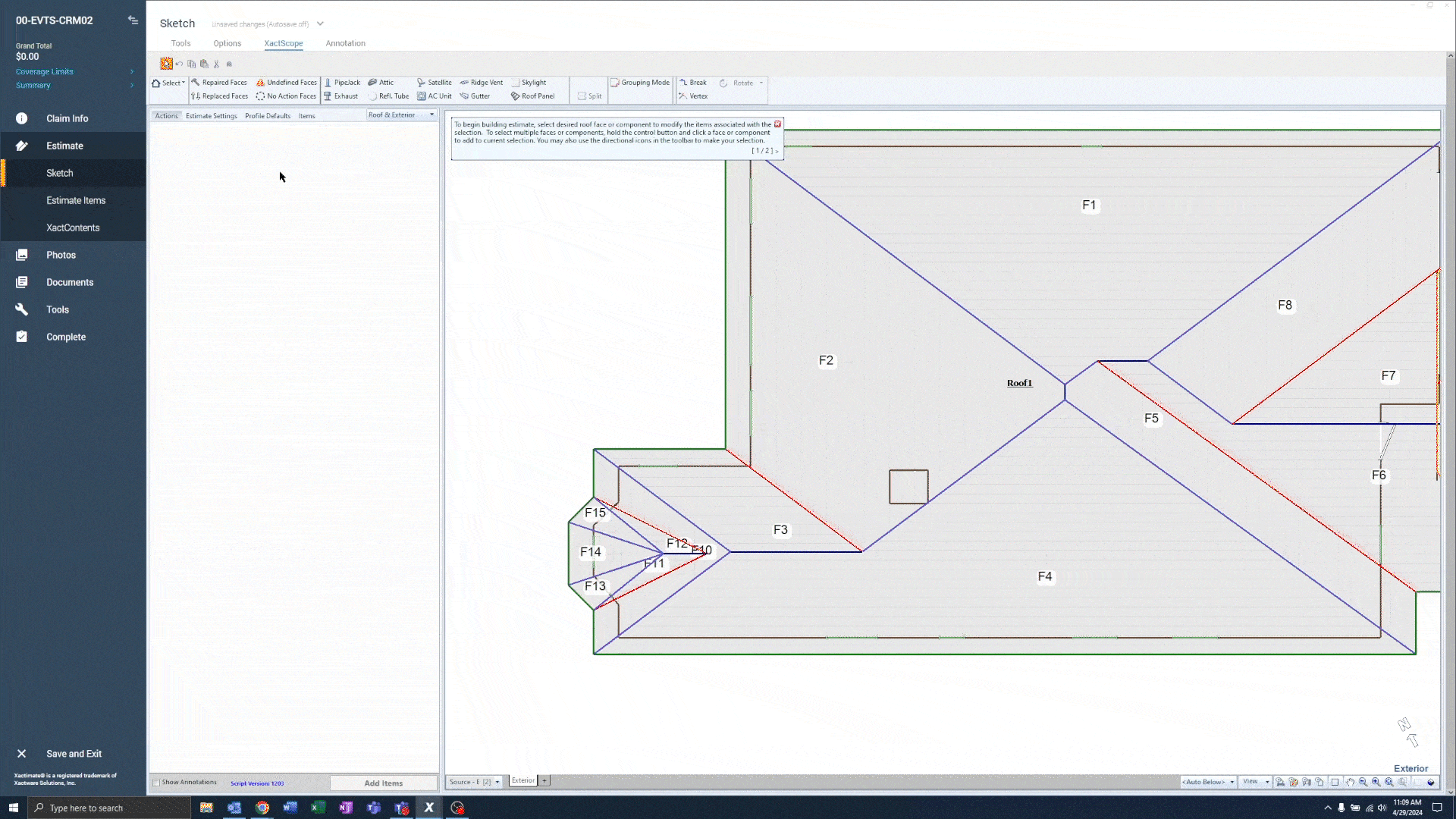Open the Profile Defaults tab
The image size is (1456, 819).
coord(268,116)
